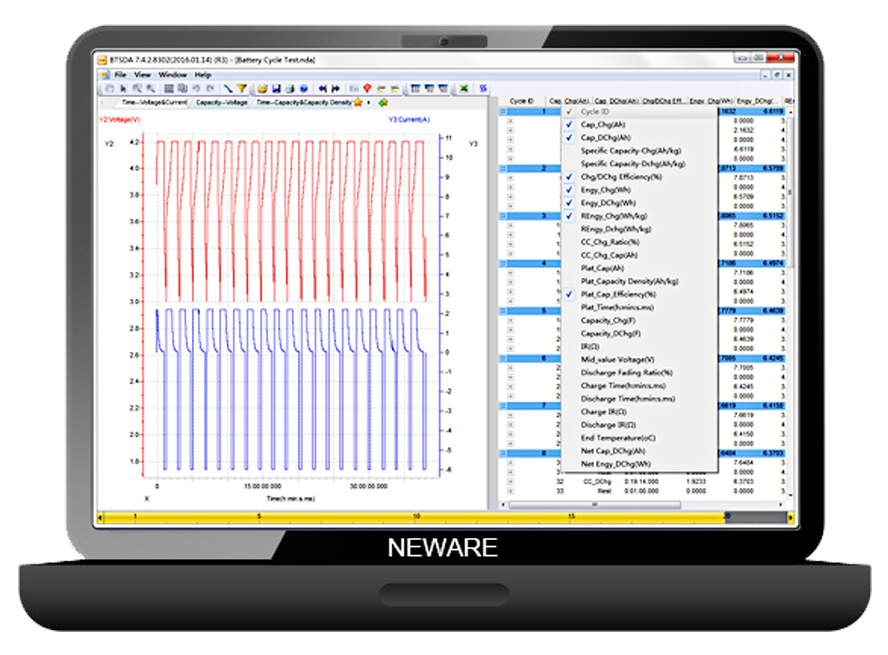Click the filter funnel icon in toolbar

(242, 88)
